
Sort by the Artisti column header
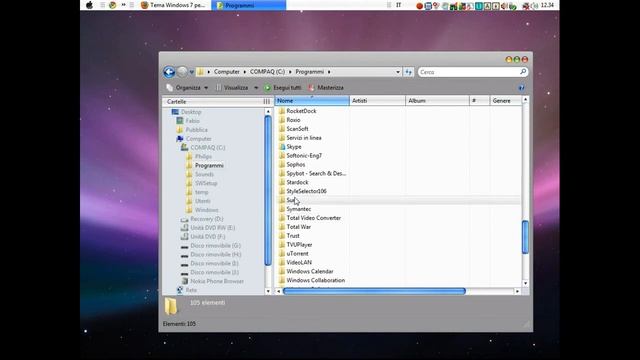(x=378, y=100)
